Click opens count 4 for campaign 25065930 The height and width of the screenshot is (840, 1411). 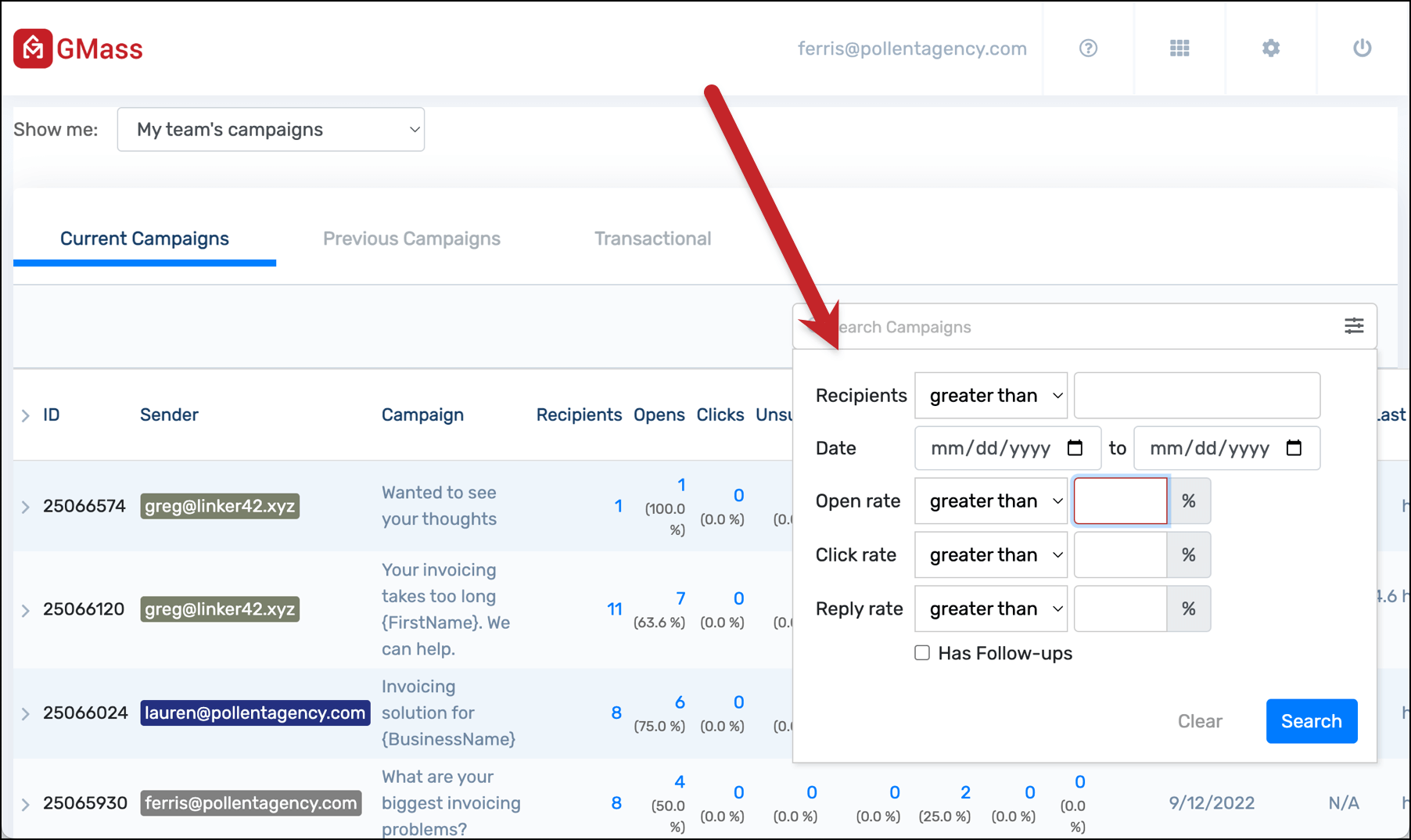pos(680,782)
